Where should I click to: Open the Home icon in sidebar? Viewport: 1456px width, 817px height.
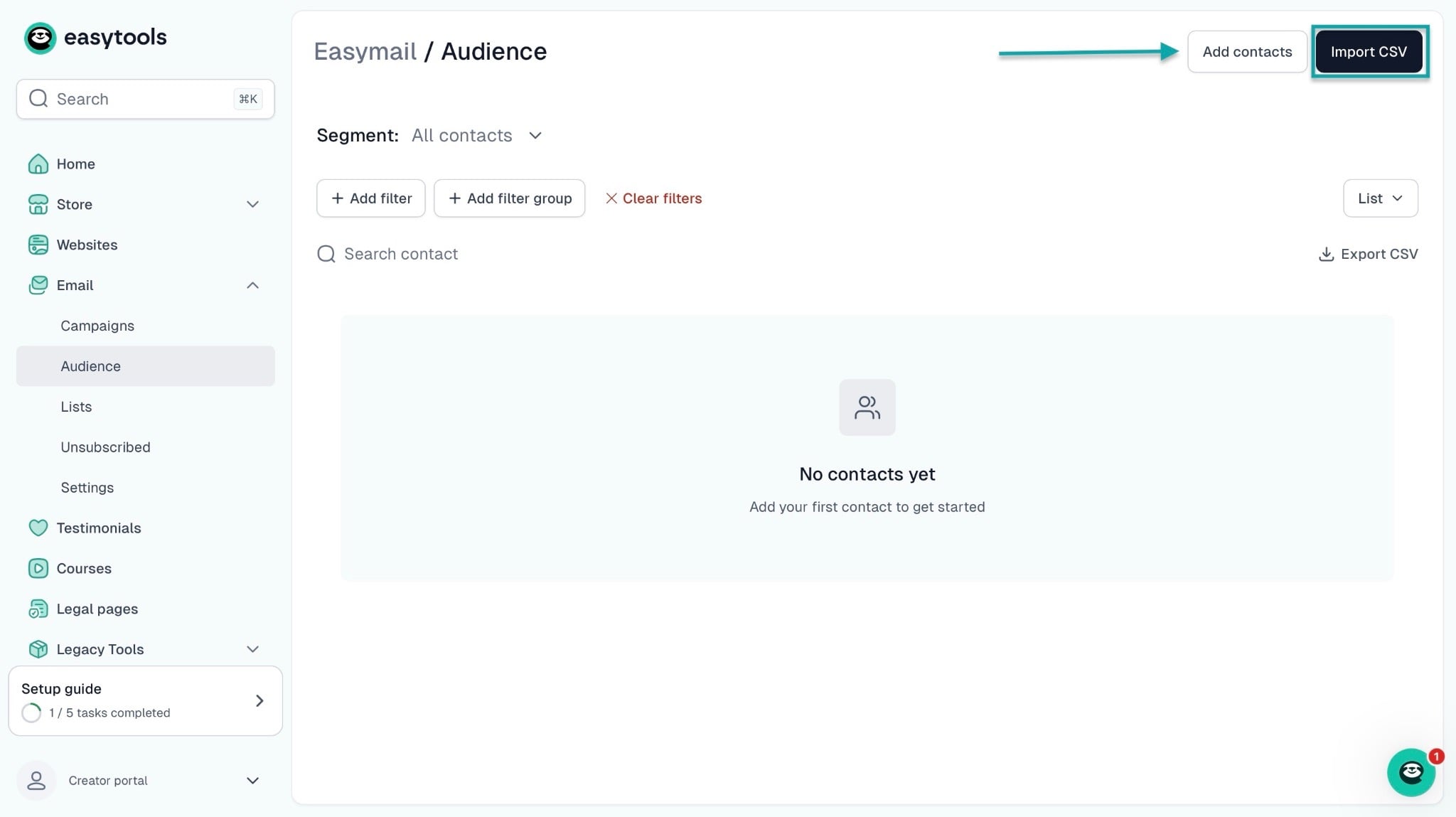click(x=38, y=164)
